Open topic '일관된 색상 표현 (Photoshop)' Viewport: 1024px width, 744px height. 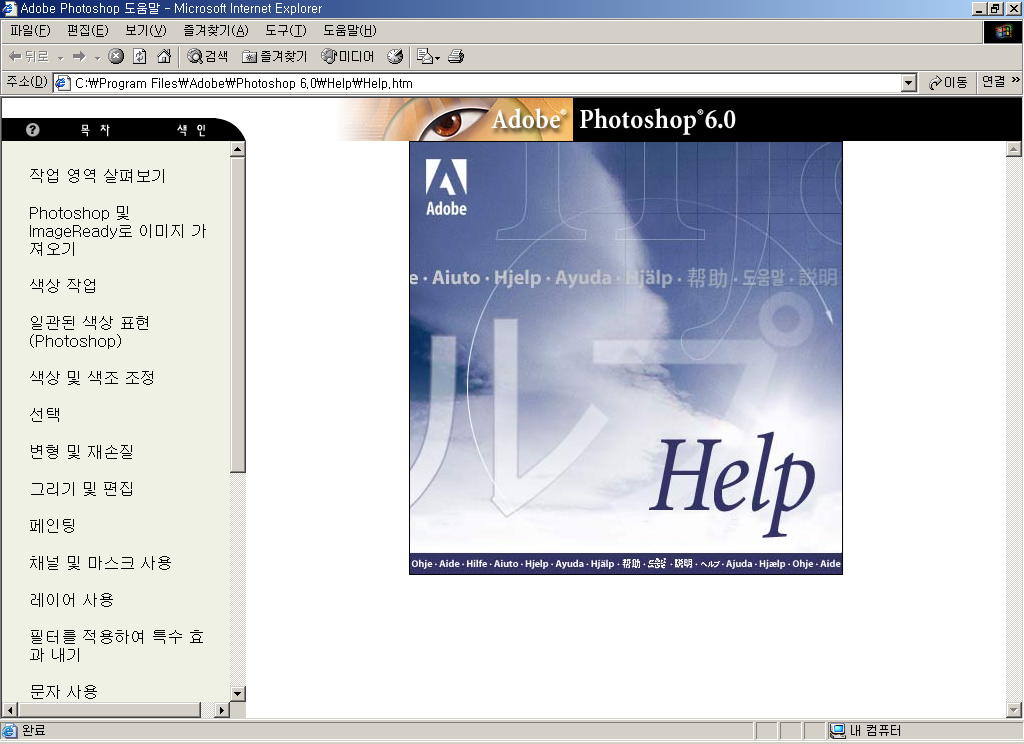(89, 332)
